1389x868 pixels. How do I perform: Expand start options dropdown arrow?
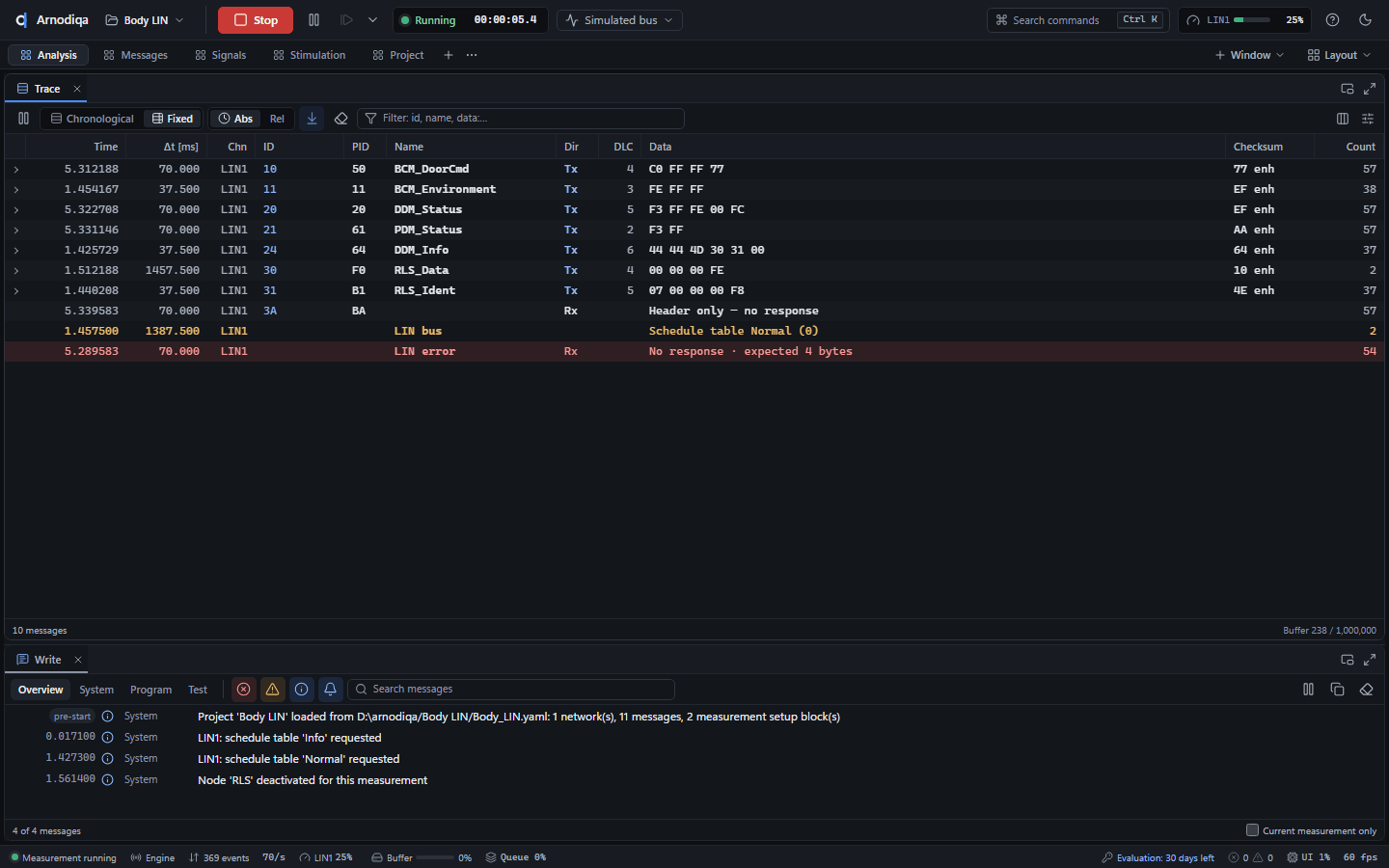pos(372,20)
